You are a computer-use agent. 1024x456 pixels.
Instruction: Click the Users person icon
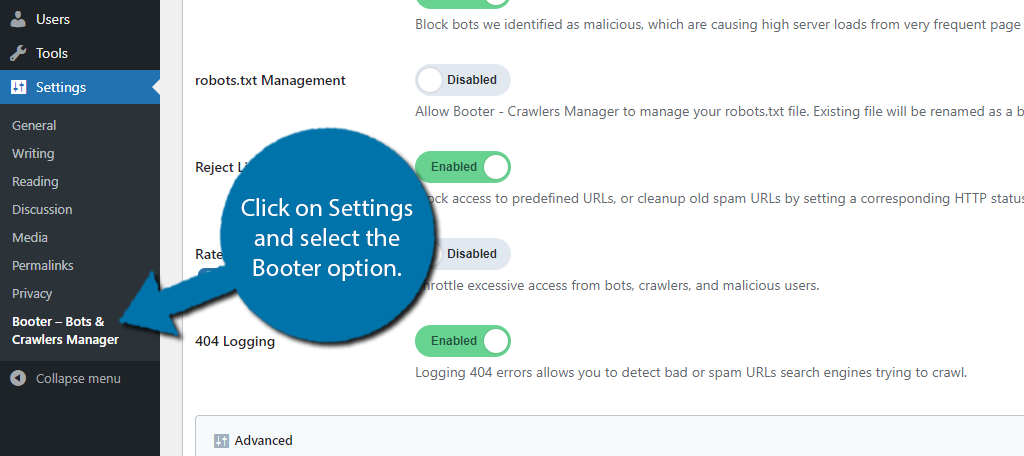click(x=18, y=19)
